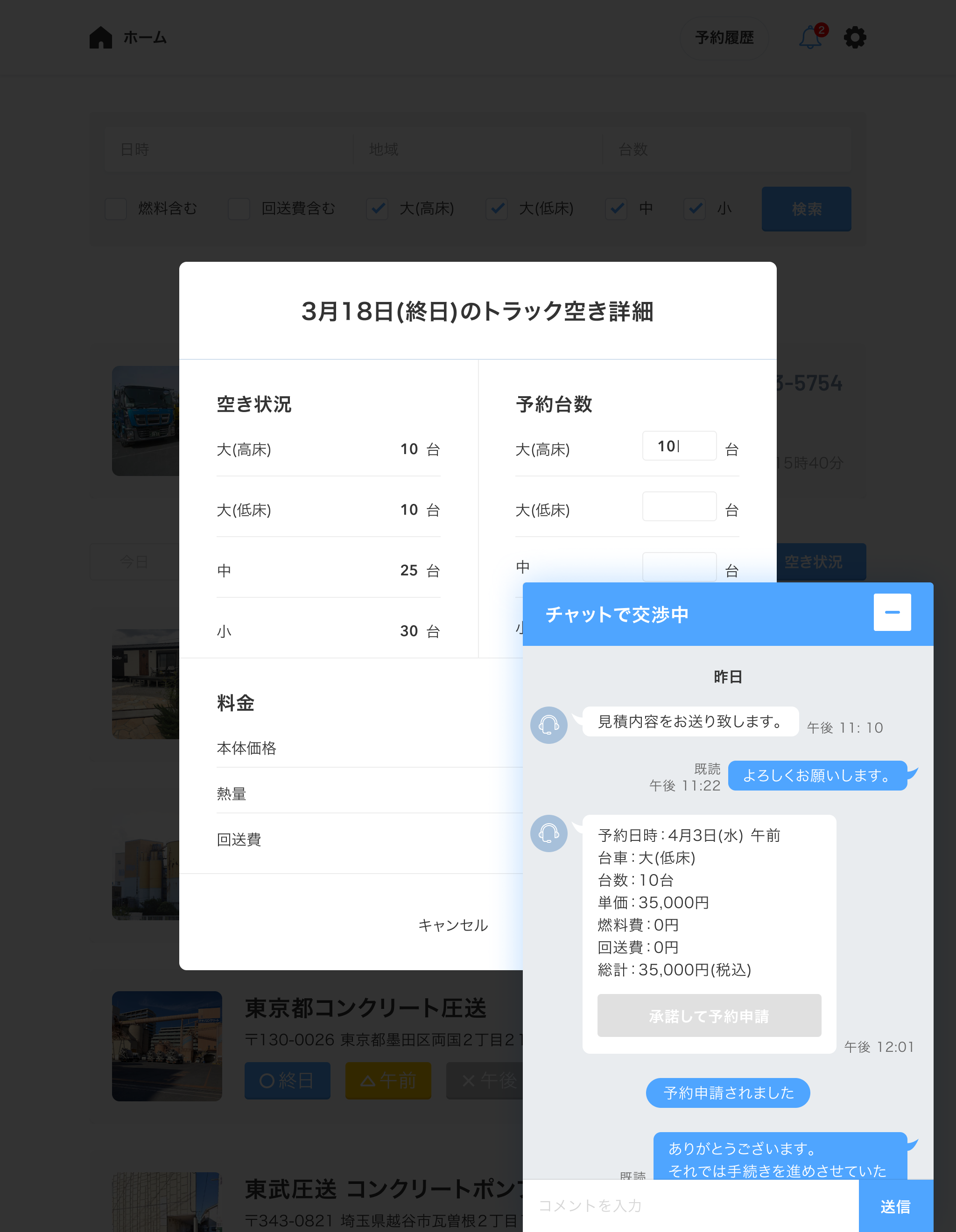The width and height of the screenshot is (956, 1232).
Task: Click the 中 reservation count input
Action: point(680,567)
